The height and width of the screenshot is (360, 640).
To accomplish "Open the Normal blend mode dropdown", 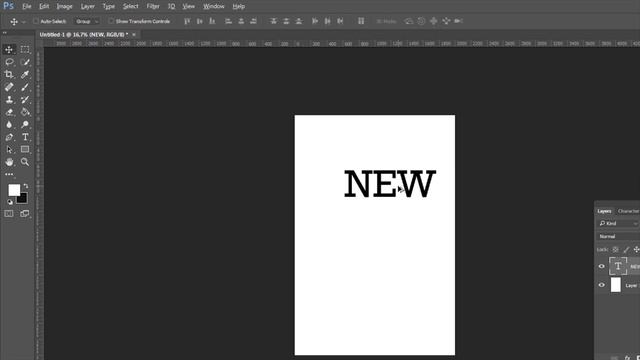I will pyautogui.click(x=618, y=236).
